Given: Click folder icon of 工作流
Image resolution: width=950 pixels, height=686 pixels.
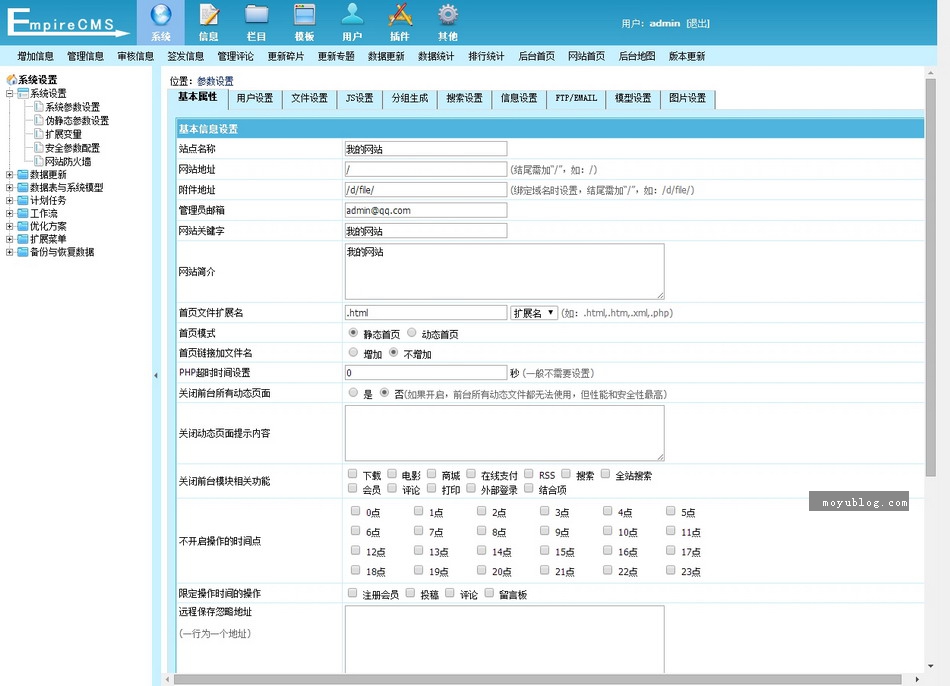Looking at the screenshot, I should pos(22,213).
